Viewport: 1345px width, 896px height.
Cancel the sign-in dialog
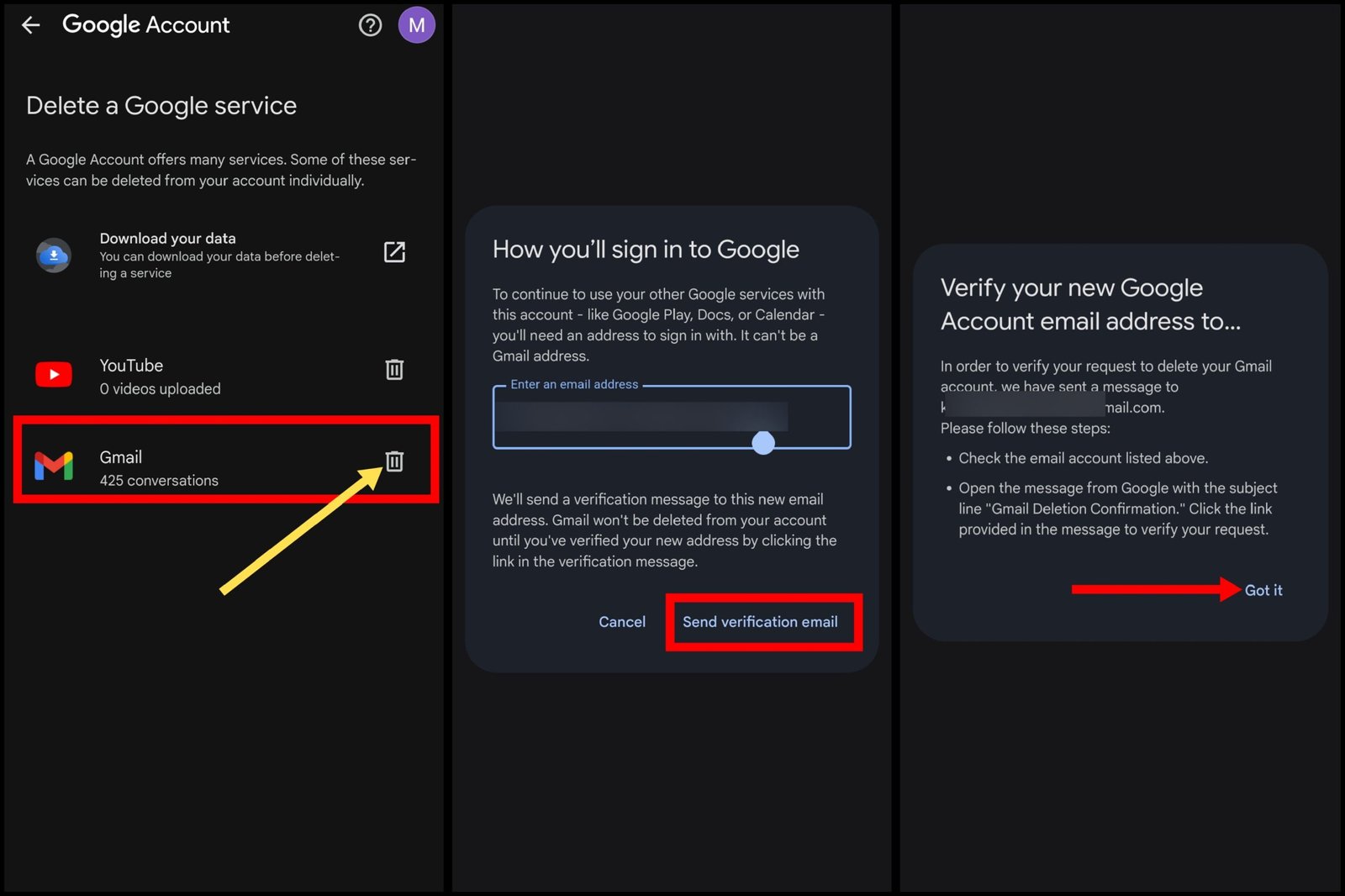click(x=622, y=622)
